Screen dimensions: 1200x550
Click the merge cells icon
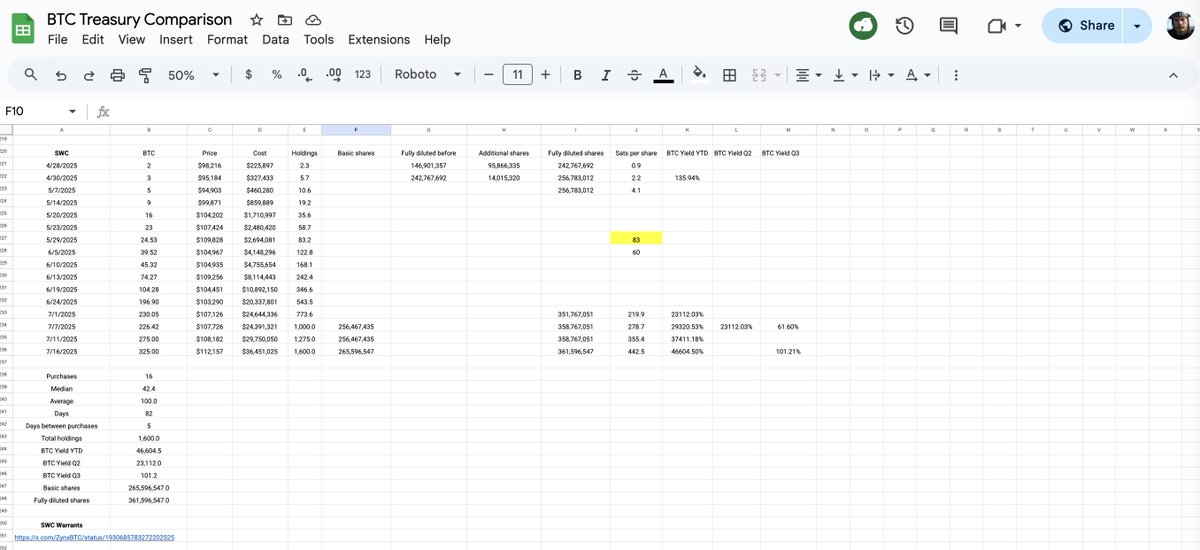point(758,75)
